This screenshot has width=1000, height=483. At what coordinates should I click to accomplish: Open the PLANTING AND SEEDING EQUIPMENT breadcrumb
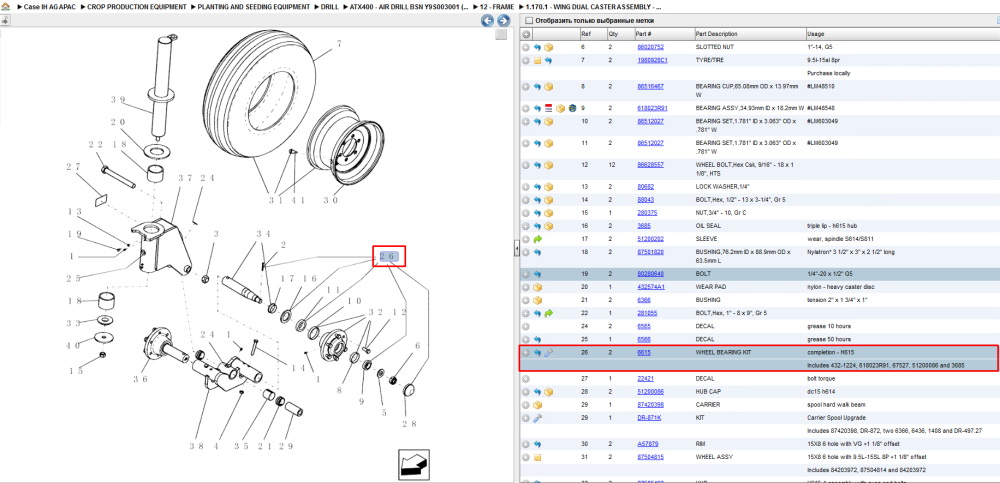[x=254, y=6]
